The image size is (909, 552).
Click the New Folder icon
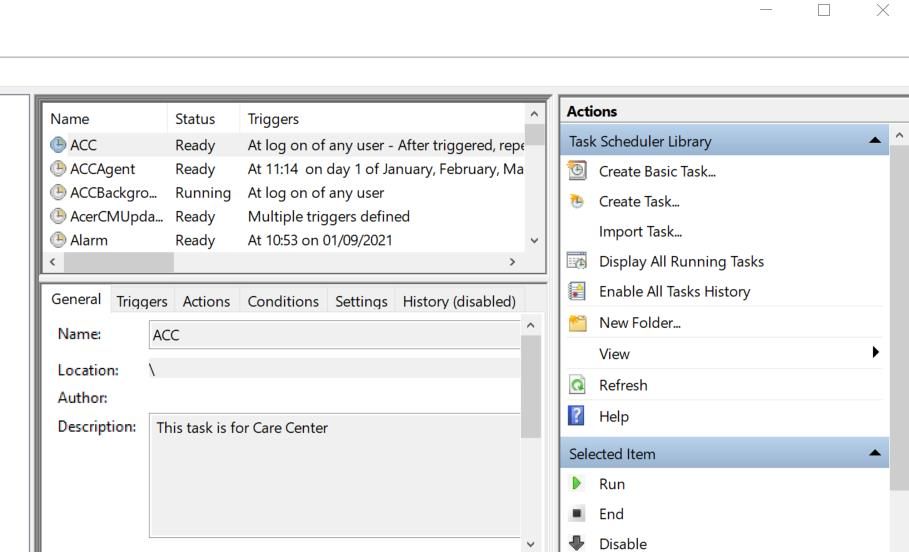[577, 322]
